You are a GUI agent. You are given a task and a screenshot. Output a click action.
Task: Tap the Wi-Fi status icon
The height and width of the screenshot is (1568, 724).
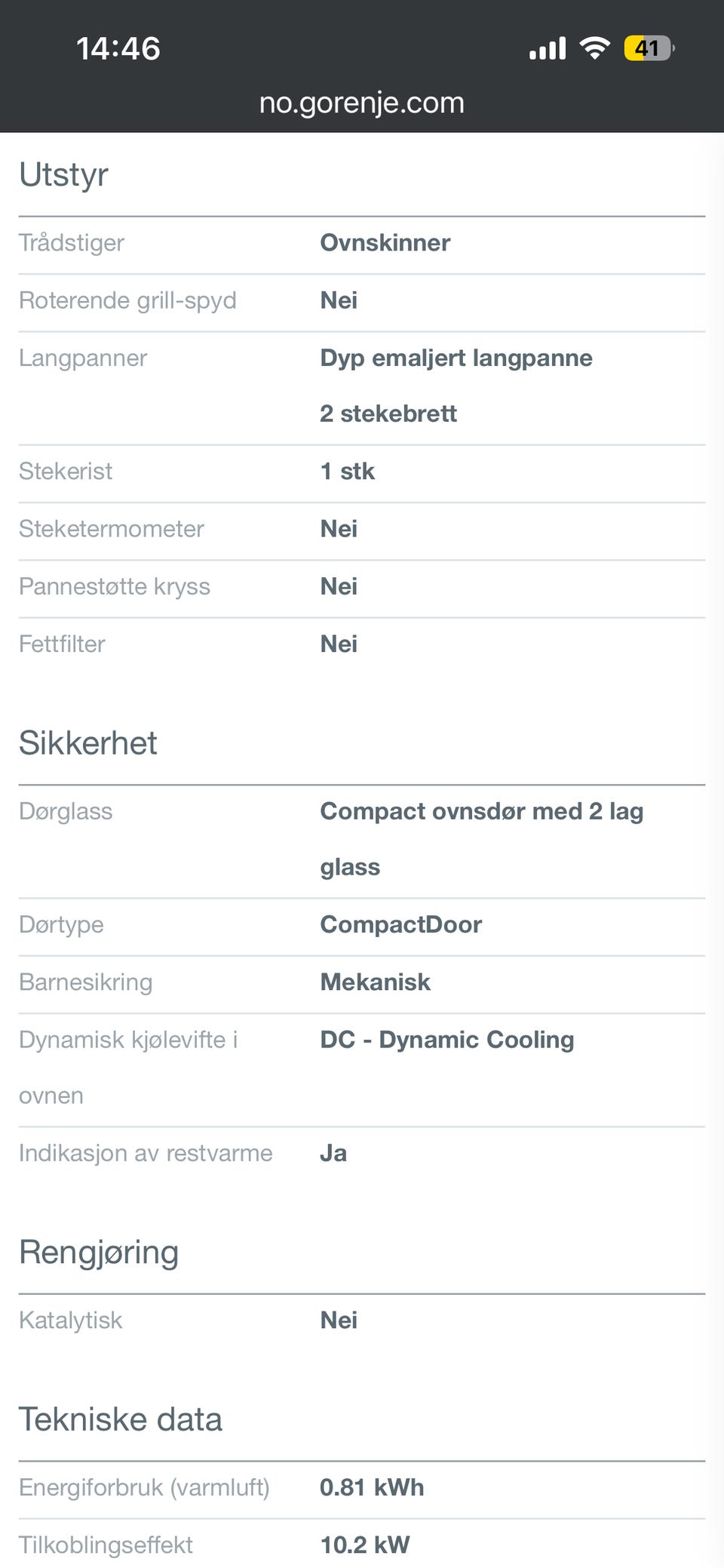[594, 48]
